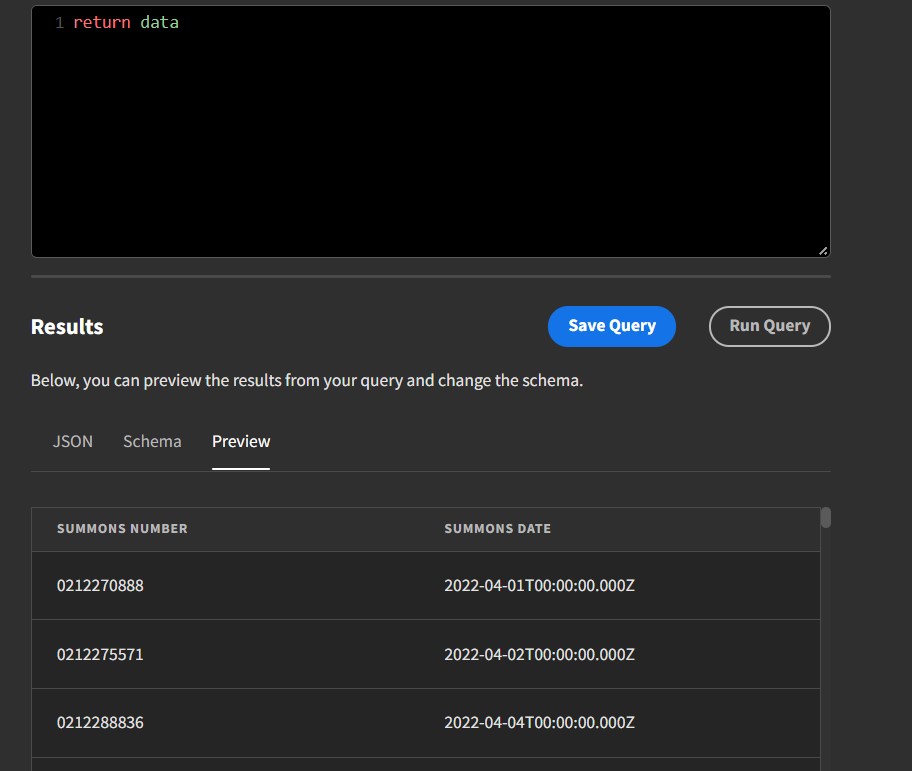Click the 'return data' code line
The width and height of the screenshot is (912, 771).
[126, 23]
